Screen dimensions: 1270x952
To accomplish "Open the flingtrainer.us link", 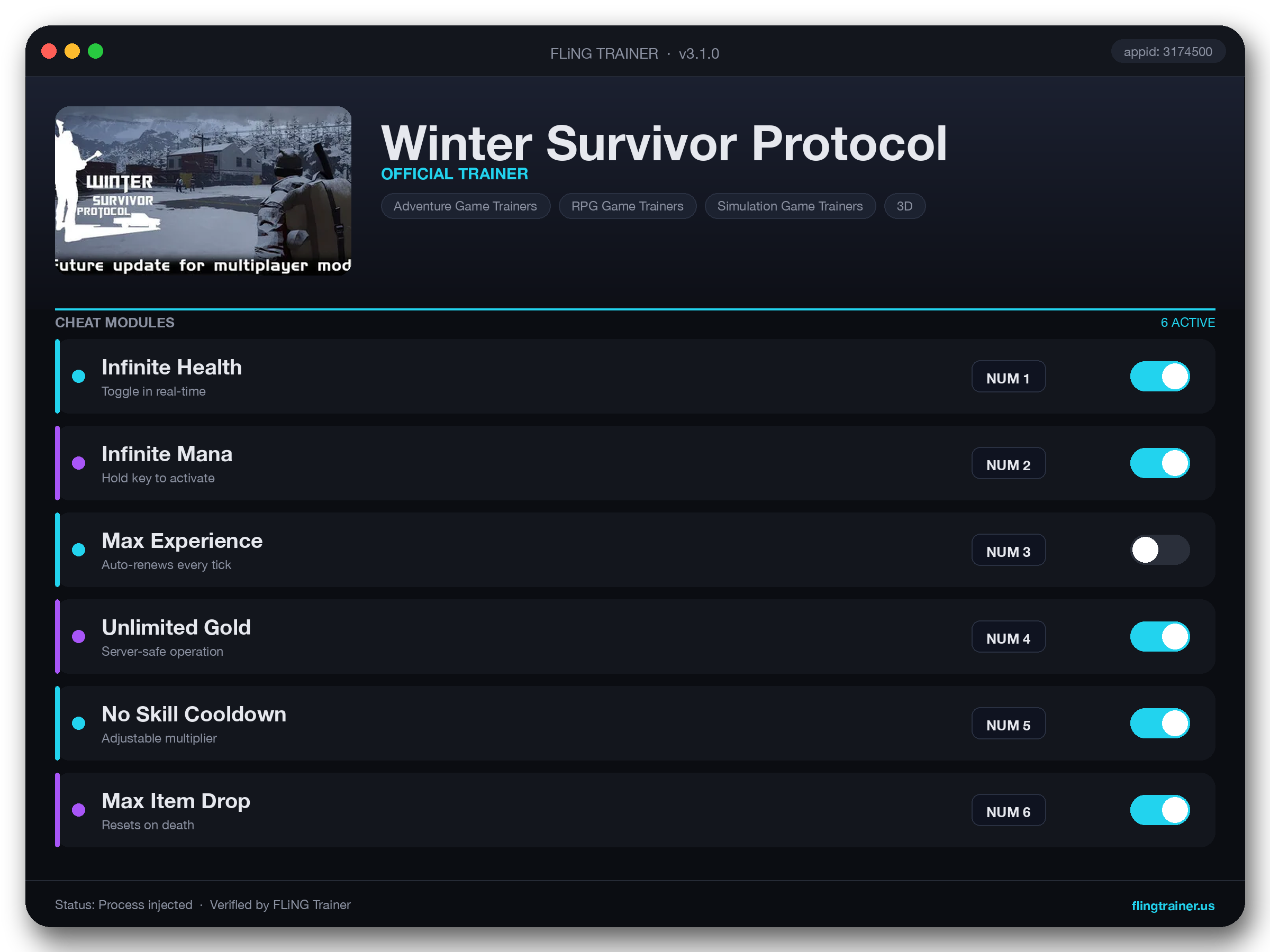I will [1173, 905].
